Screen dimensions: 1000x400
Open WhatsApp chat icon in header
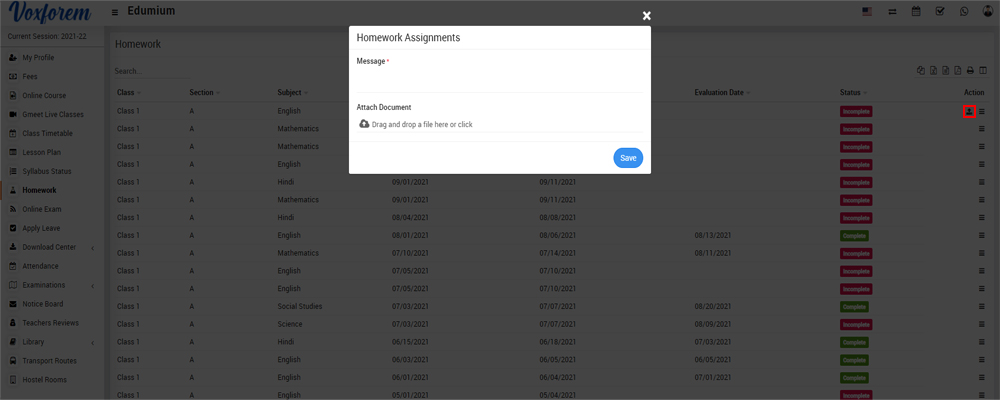[964, 11]
